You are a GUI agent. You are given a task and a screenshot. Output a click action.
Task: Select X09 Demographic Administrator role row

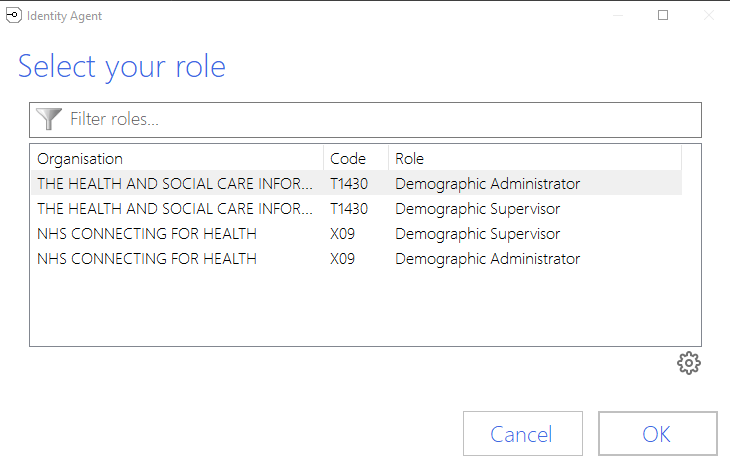357,258
